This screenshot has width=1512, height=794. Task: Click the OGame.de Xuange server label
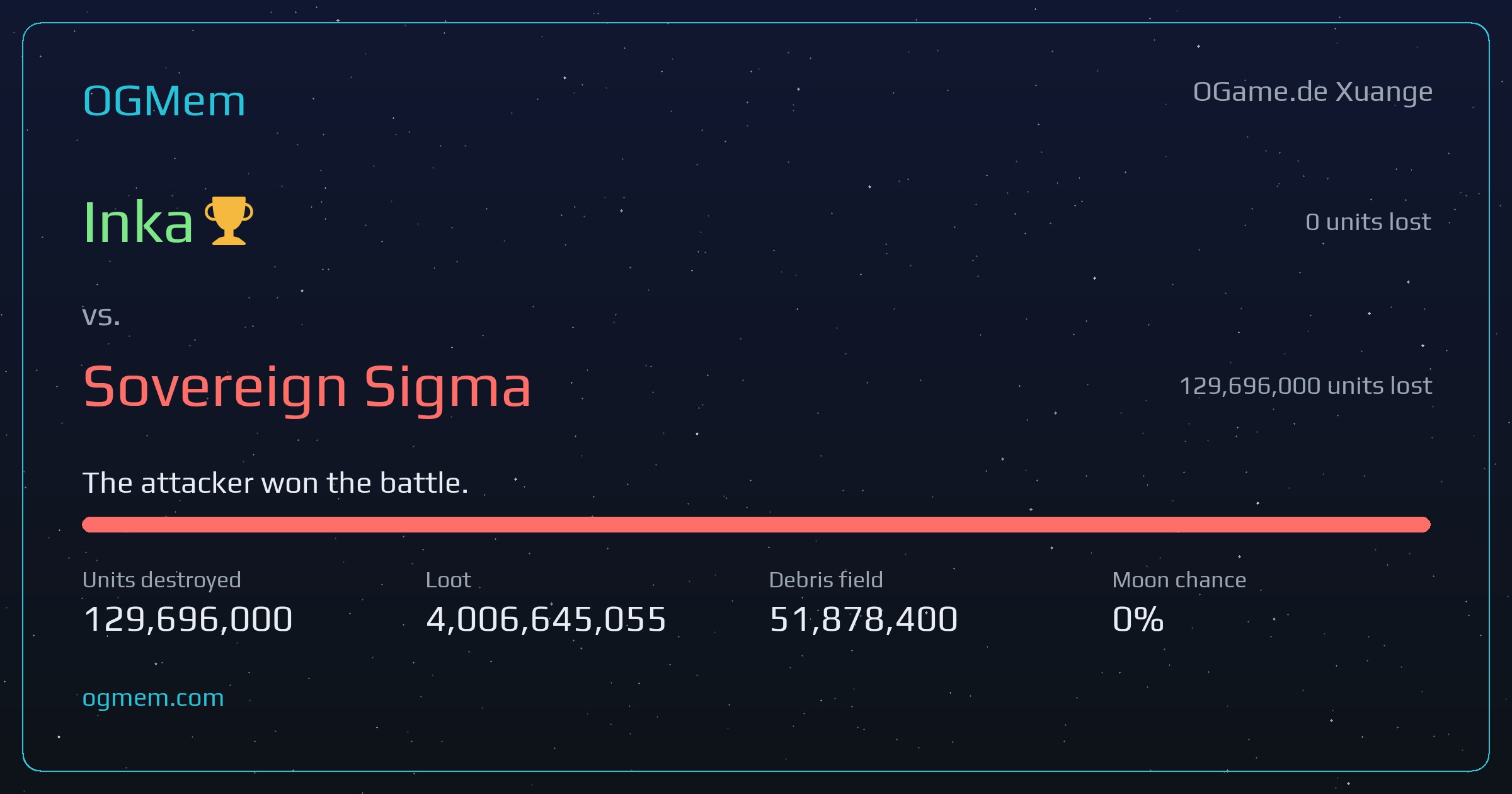pyautogui.click(x=1313, y=93)
